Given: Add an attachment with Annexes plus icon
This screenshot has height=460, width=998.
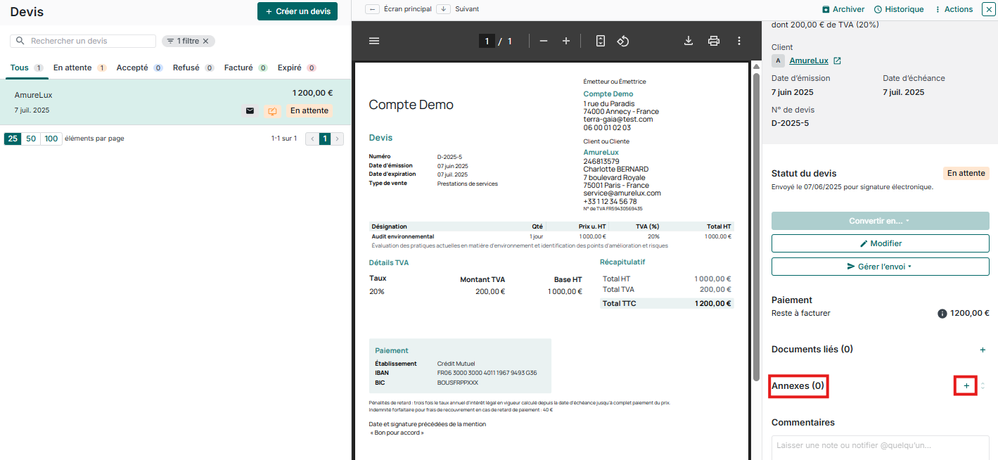Looking at the screenshot, I should [965, 385].
